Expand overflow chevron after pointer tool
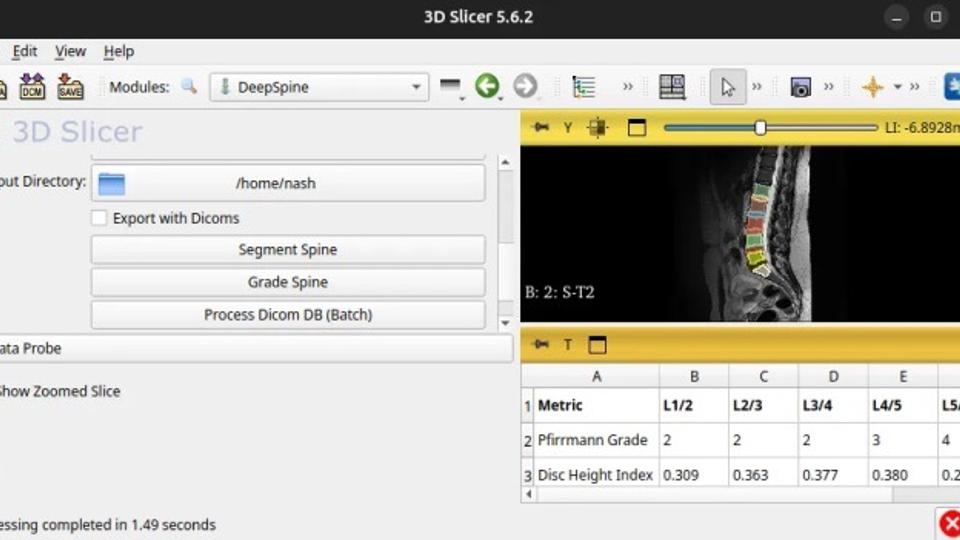 point(757,87)
